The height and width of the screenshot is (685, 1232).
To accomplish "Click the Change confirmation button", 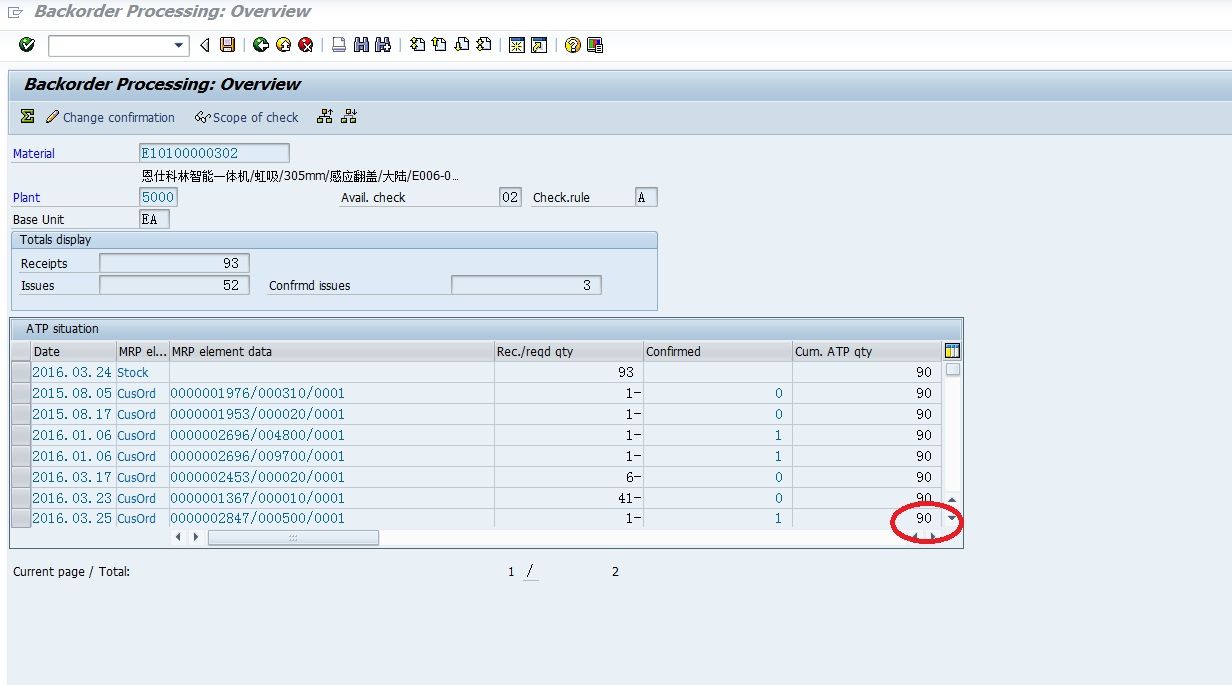I will pos(110,117).
